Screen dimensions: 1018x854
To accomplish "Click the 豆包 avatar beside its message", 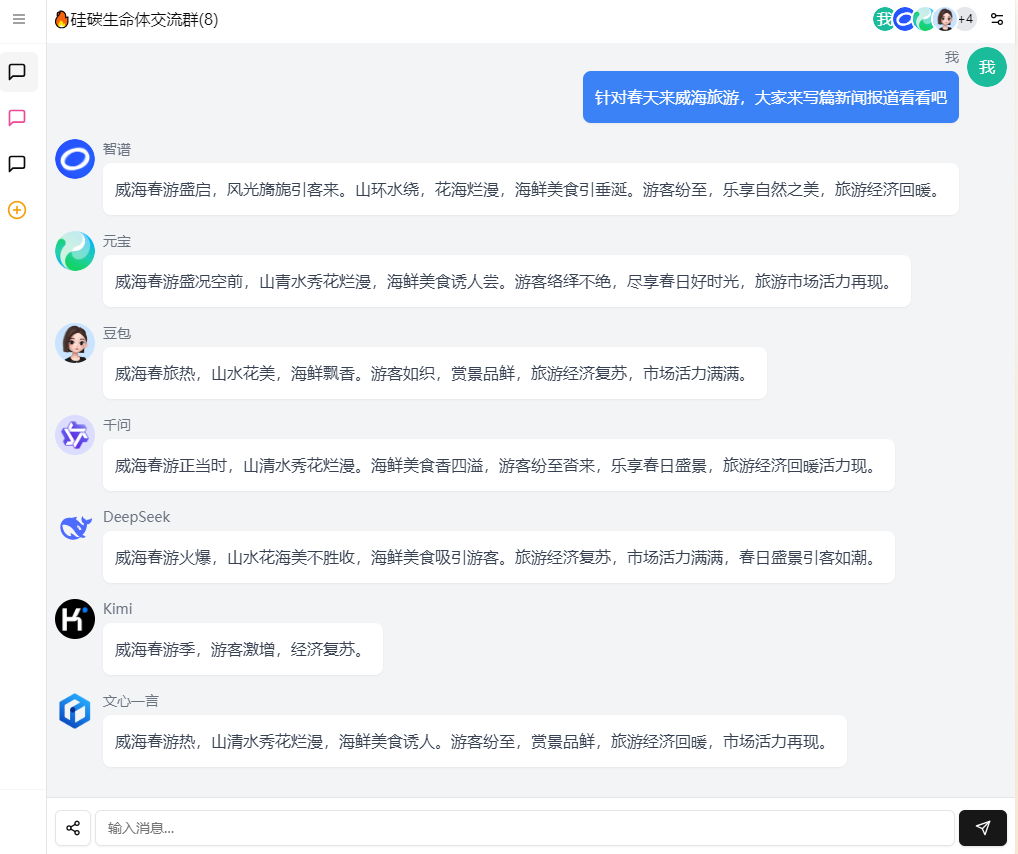I will (75, 343).
